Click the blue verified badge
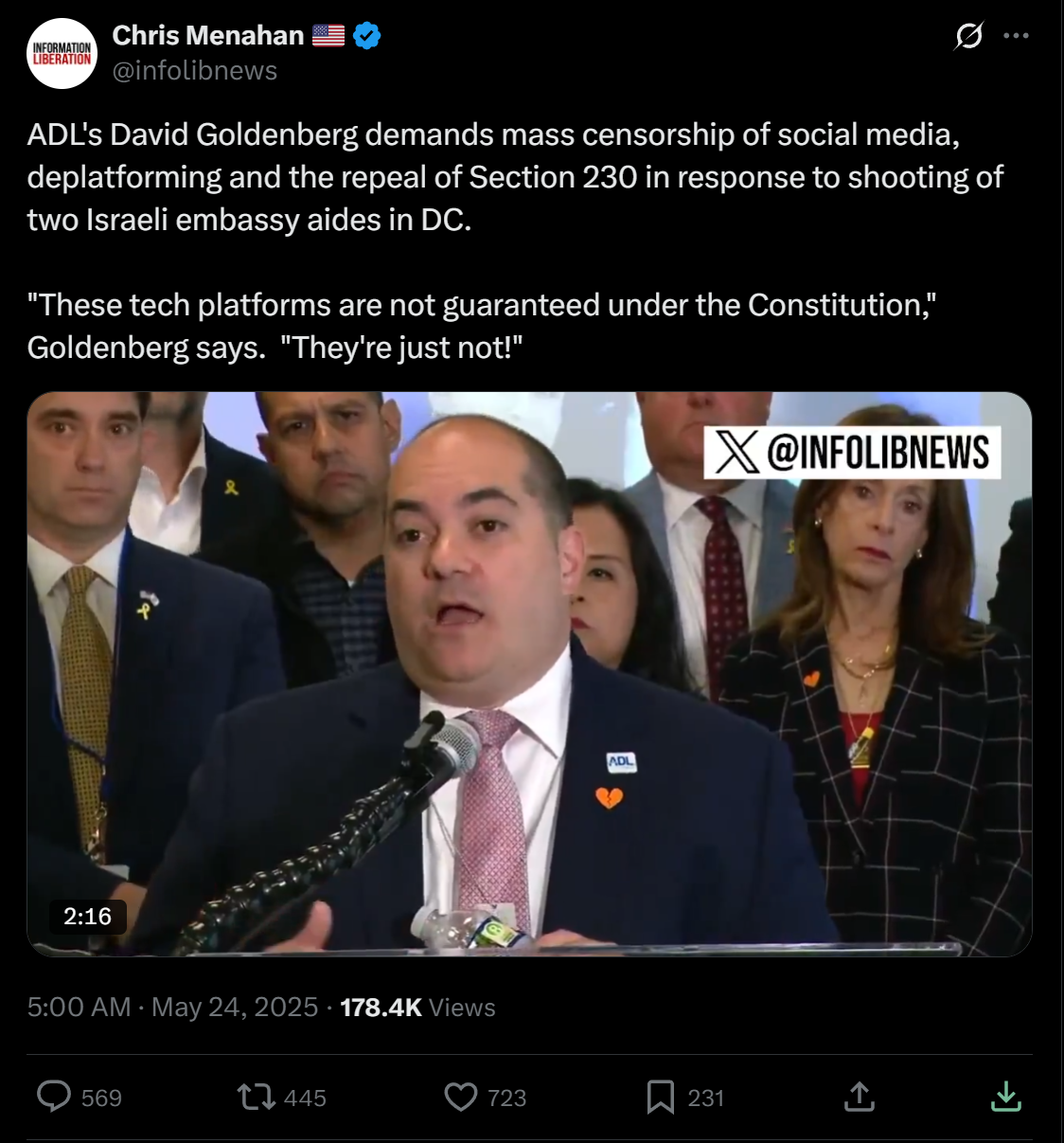The image size is (1064, 1143). (367, 36)
